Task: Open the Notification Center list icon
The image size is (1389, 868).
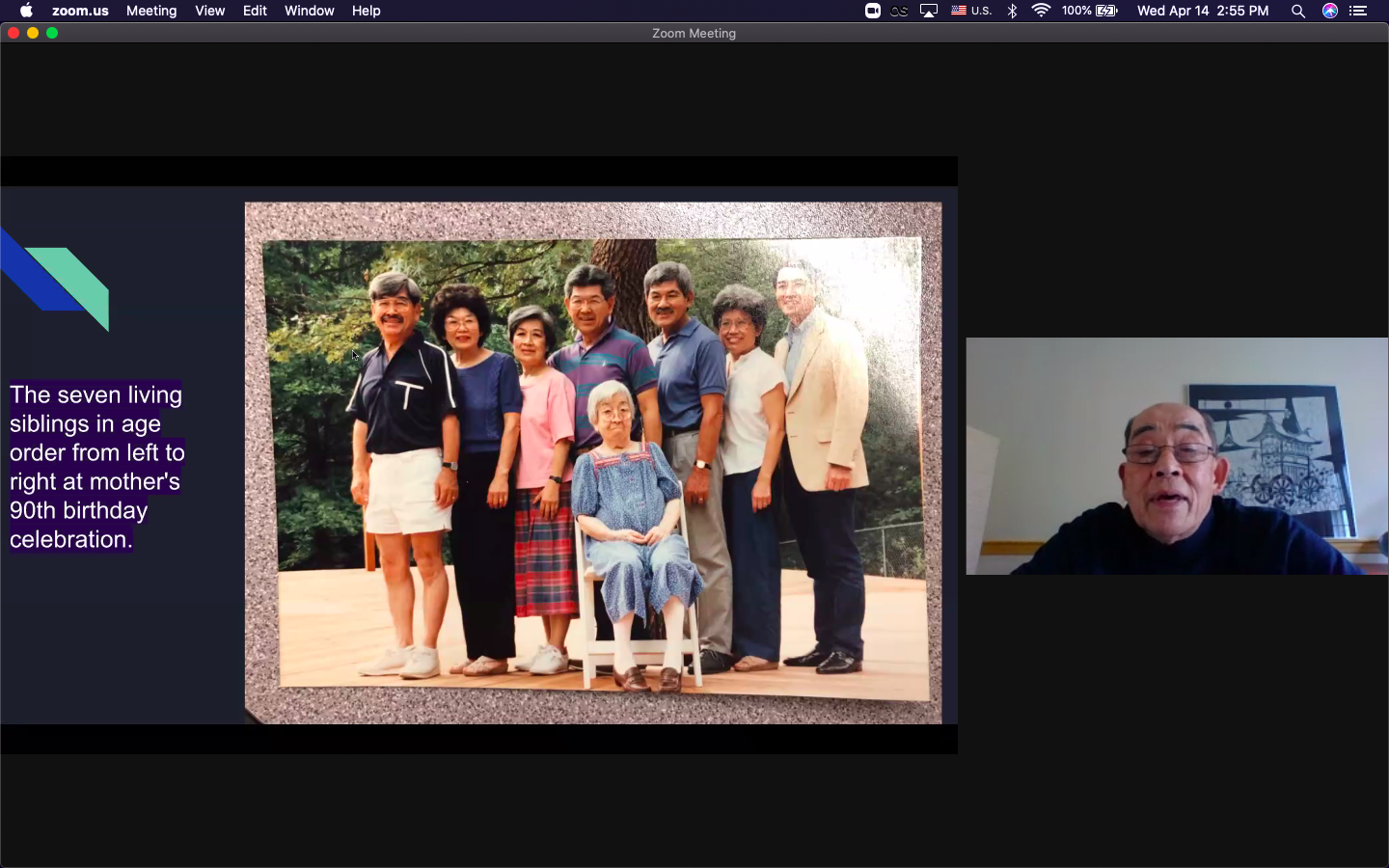Action: coord(1358,11)
